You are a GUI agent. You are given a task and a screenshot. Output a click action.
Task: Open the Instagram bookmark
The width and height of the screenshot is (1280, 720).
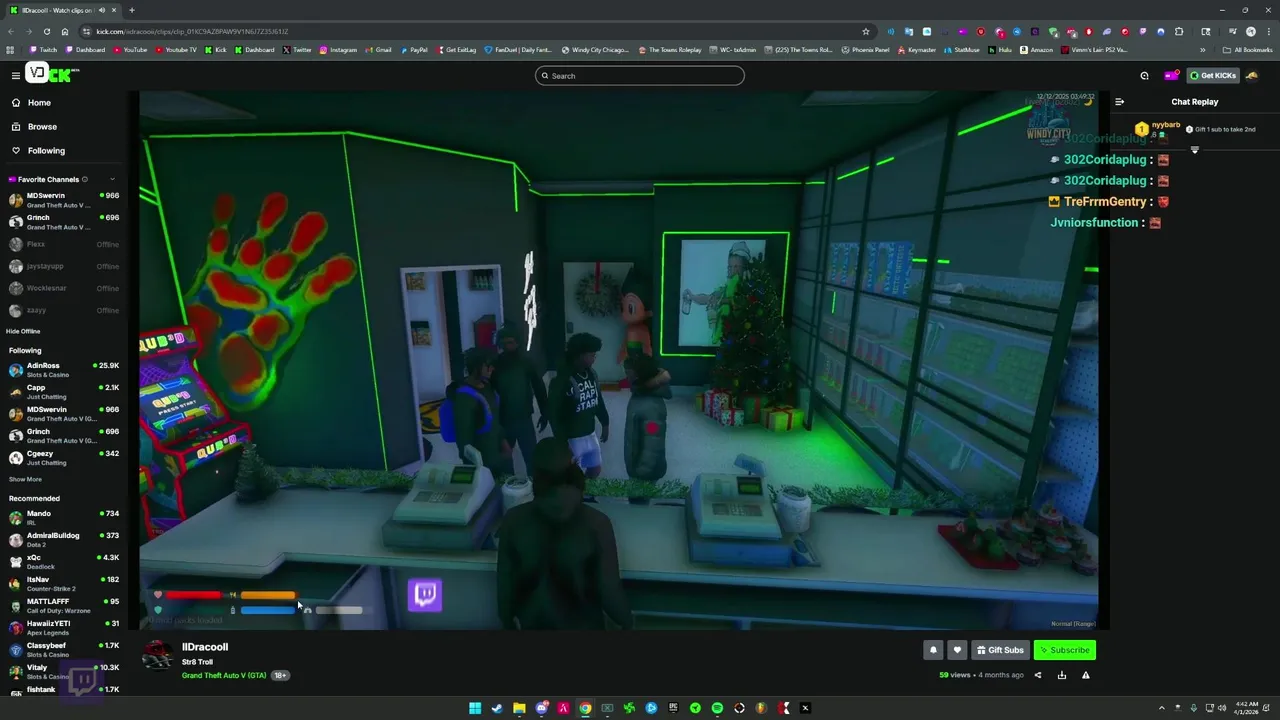click(337, 50)
